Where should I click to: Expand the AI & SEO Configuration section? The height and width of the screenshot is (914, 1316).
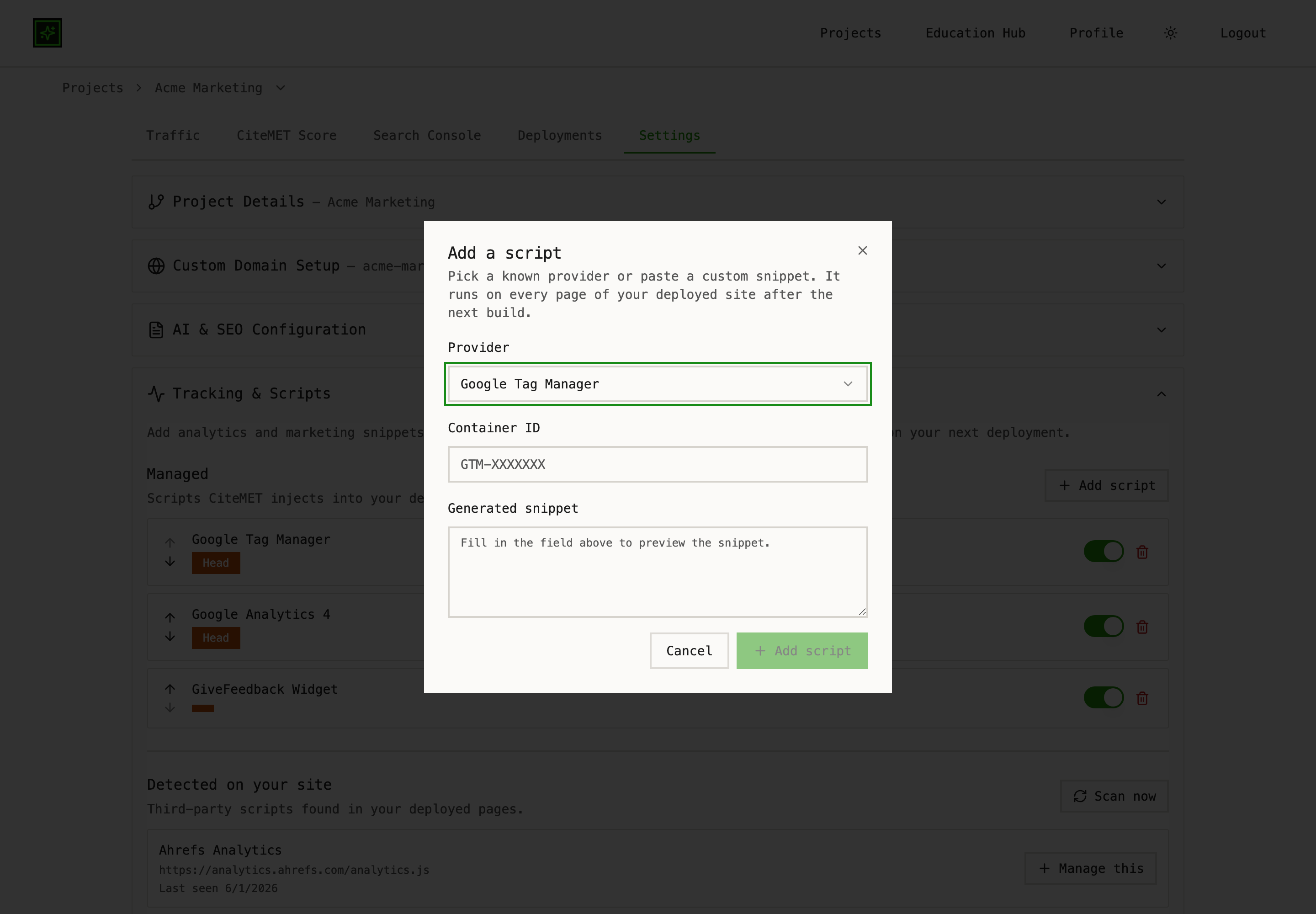(x=1161, y=330)
